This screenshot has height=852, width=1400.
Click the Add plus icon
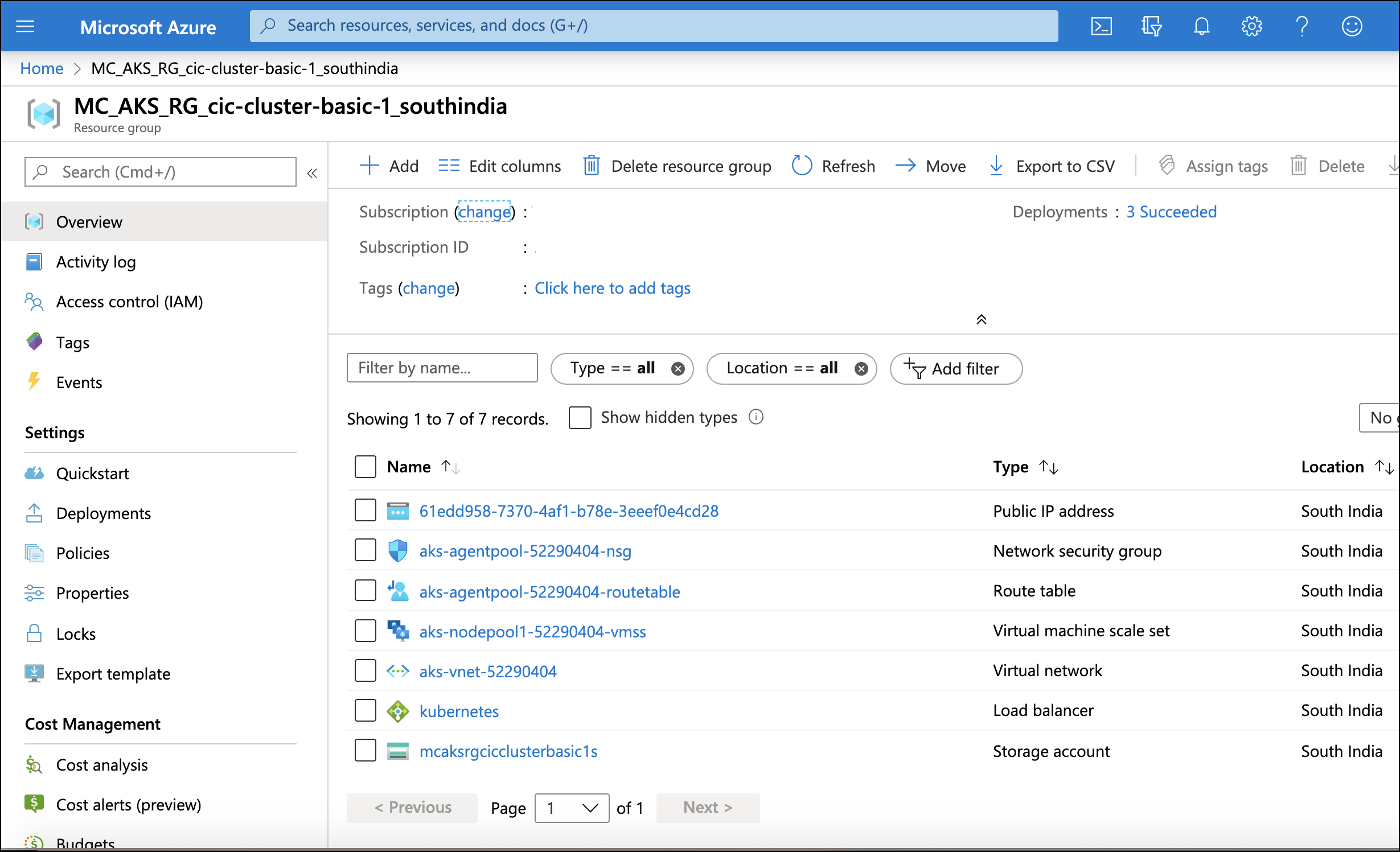pos(369,166)
